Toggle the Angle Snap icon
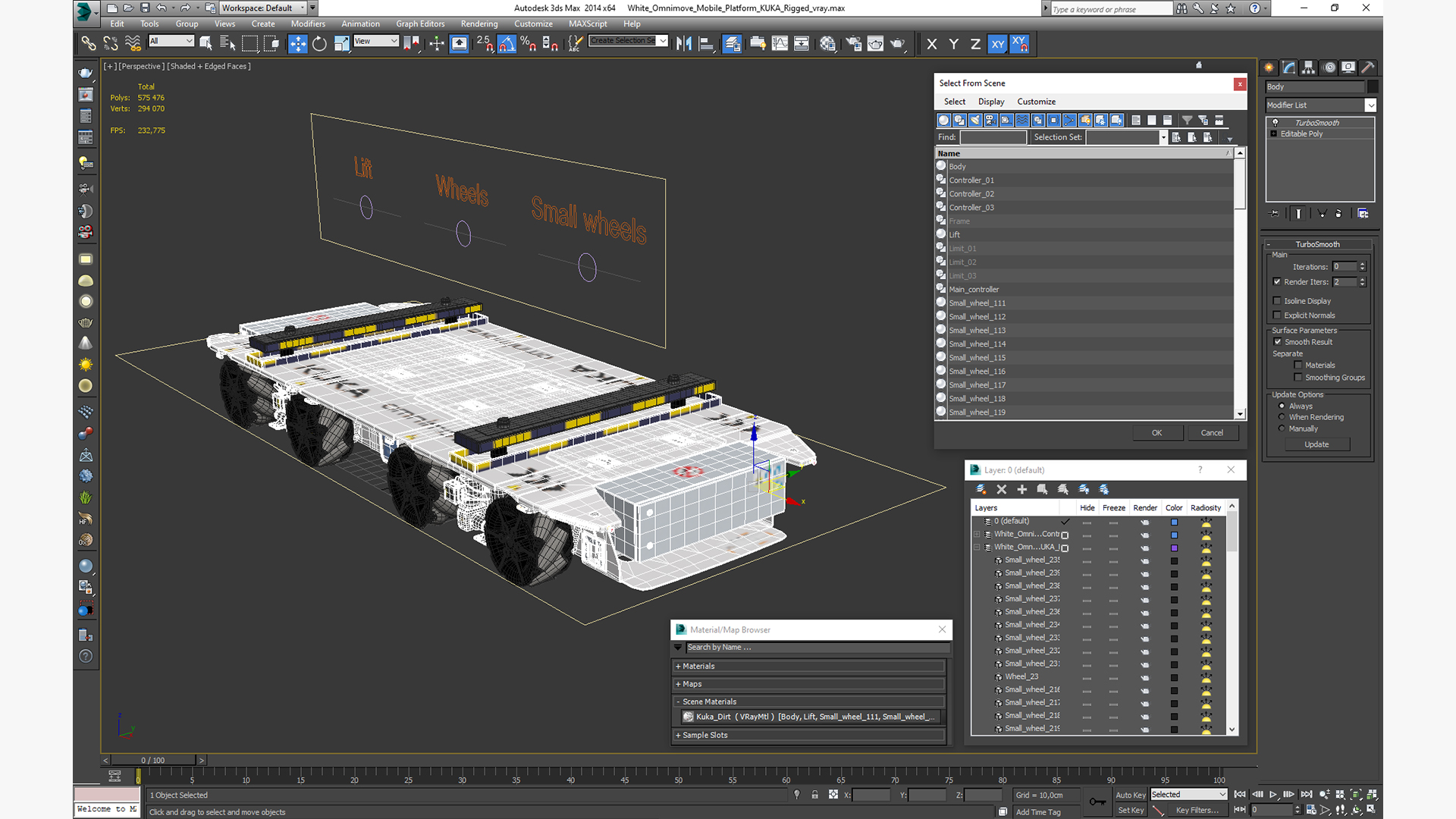This screenshot has width=1456, height=819. click(x=507, y=44)
